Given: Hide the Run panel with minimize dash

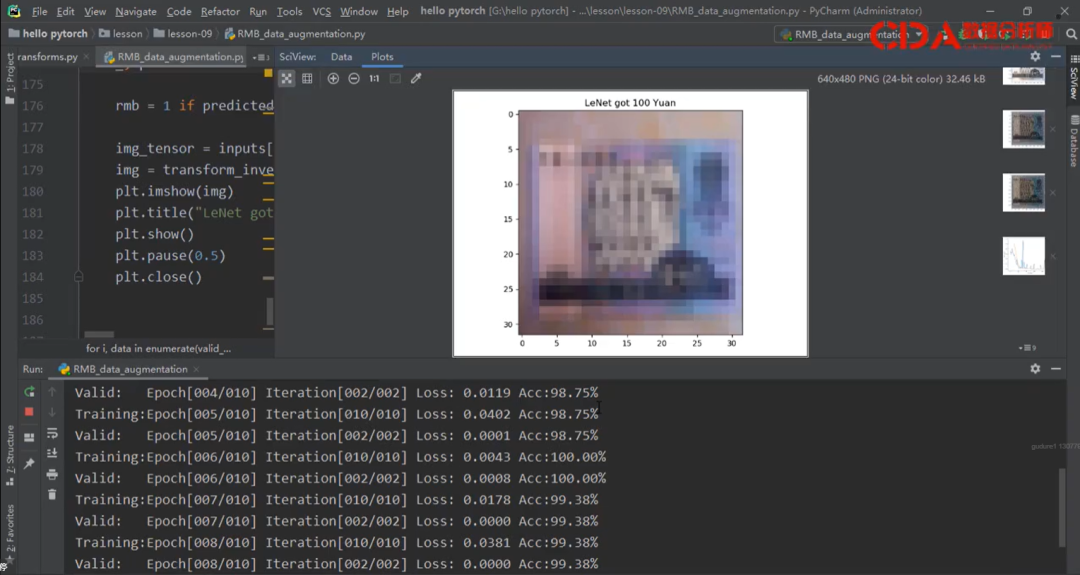Looking at the screenshot, I should (1056, 369).
